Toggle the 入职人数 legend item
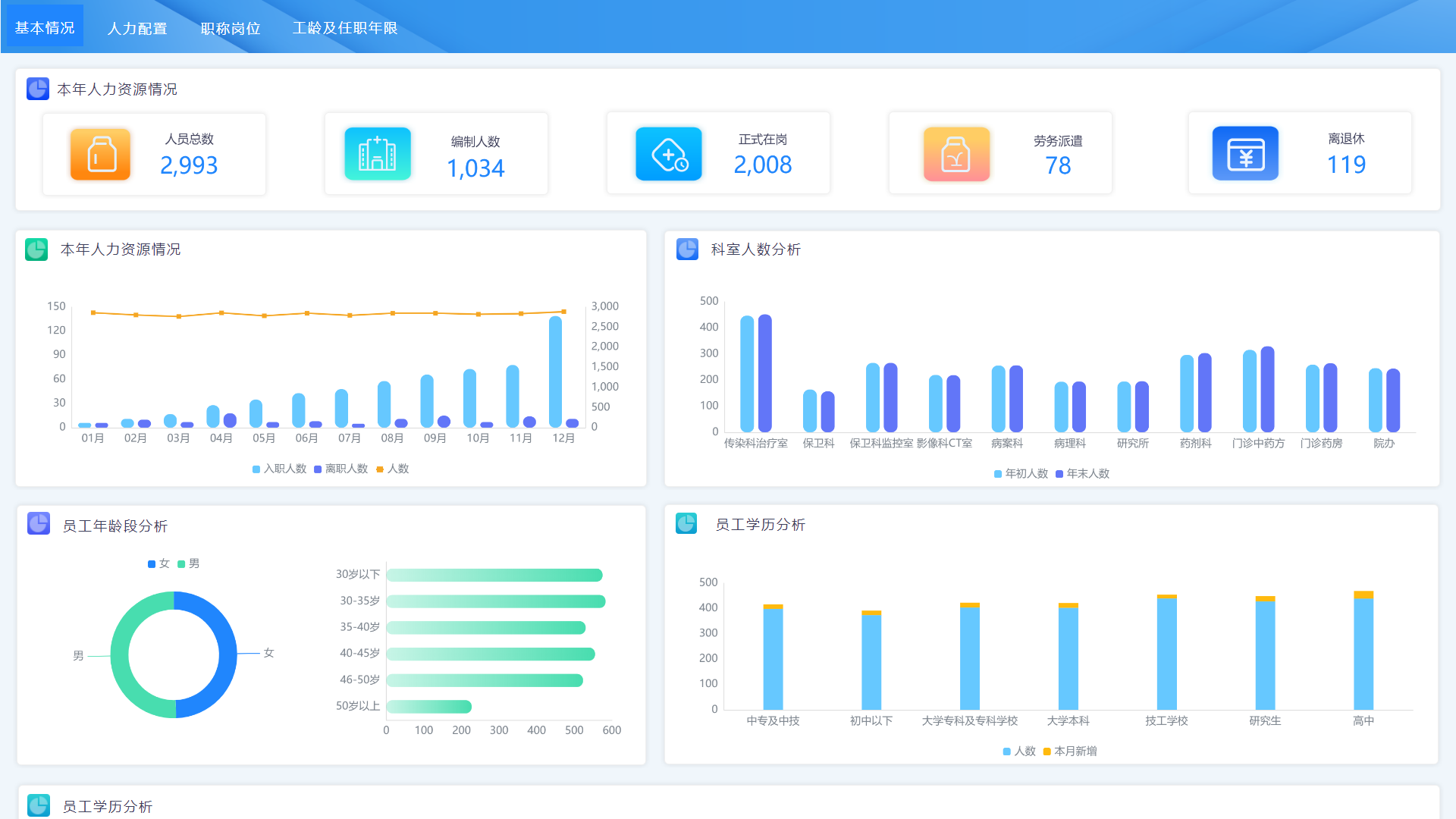1456x819 pixels. coord(280,469)
